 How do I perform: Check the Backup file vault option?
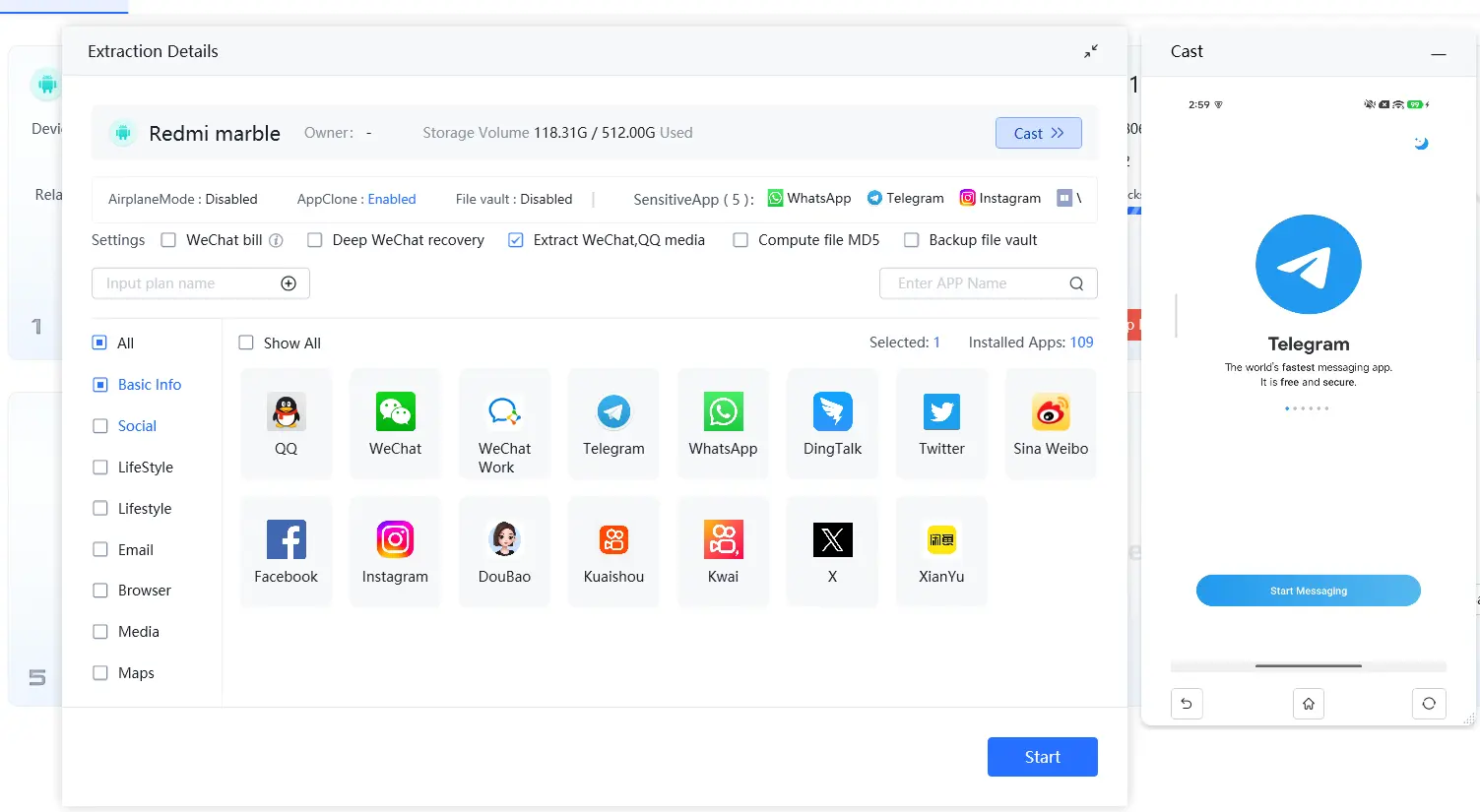click(912, 240)
